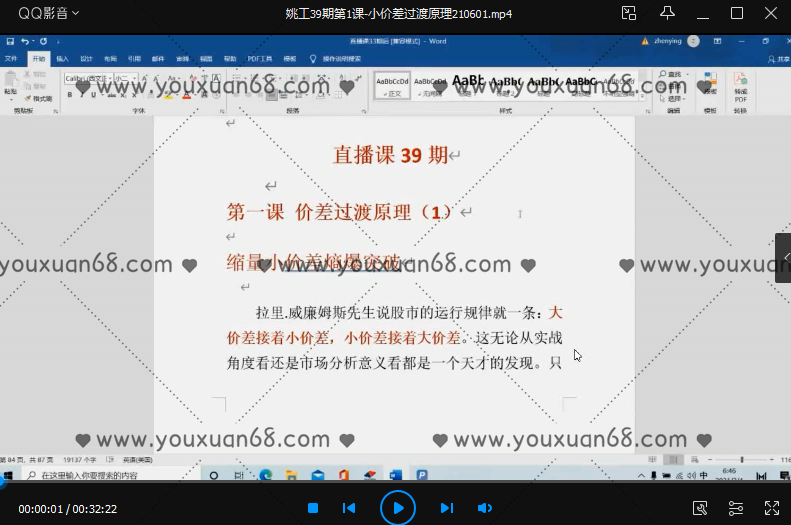The image size is (791, 525).
Task: Open the video toolbox icon
Action: pos(700,508)
